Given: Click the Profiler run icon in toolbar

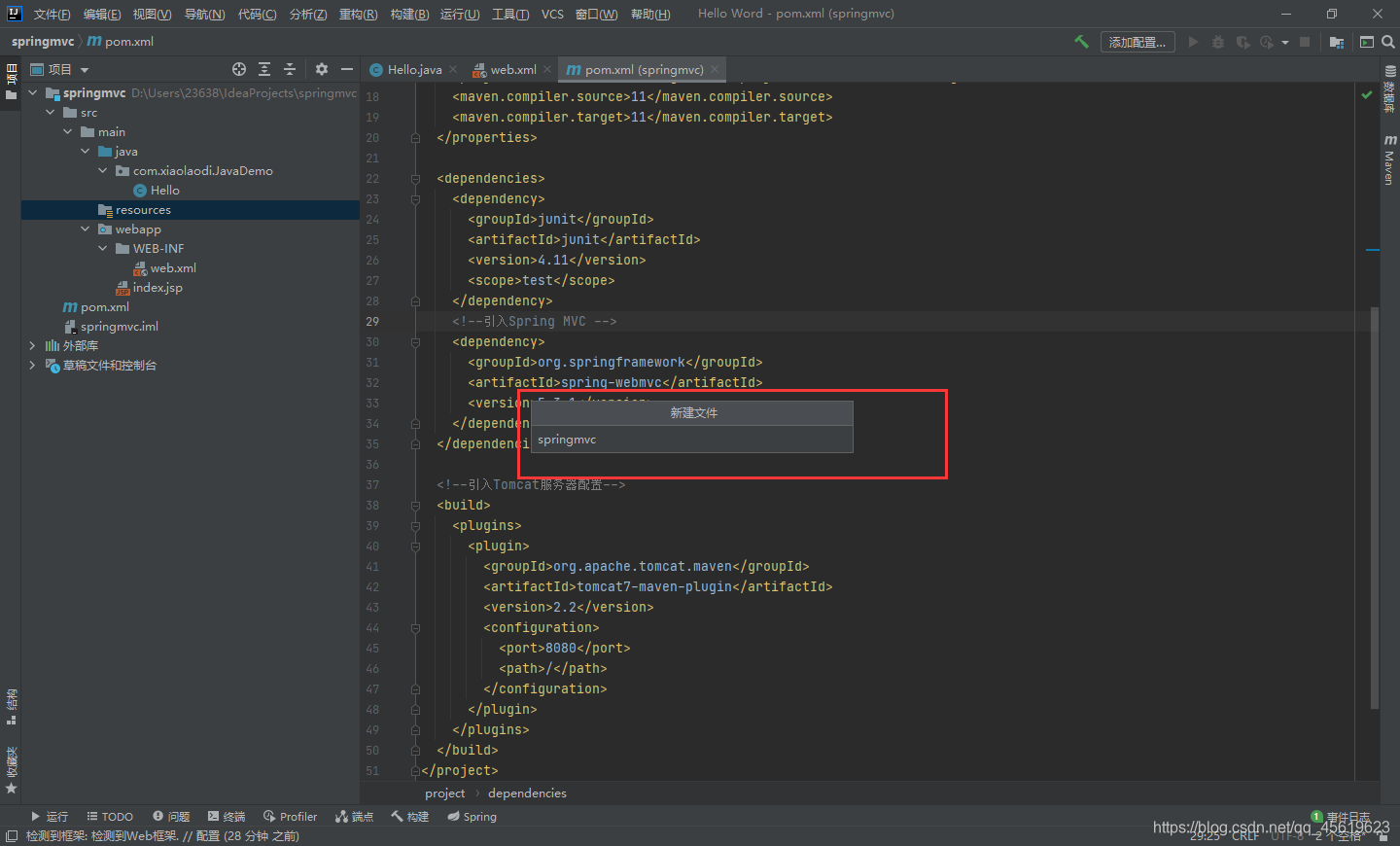Looking at the screenshot, I should (1267, 42).
